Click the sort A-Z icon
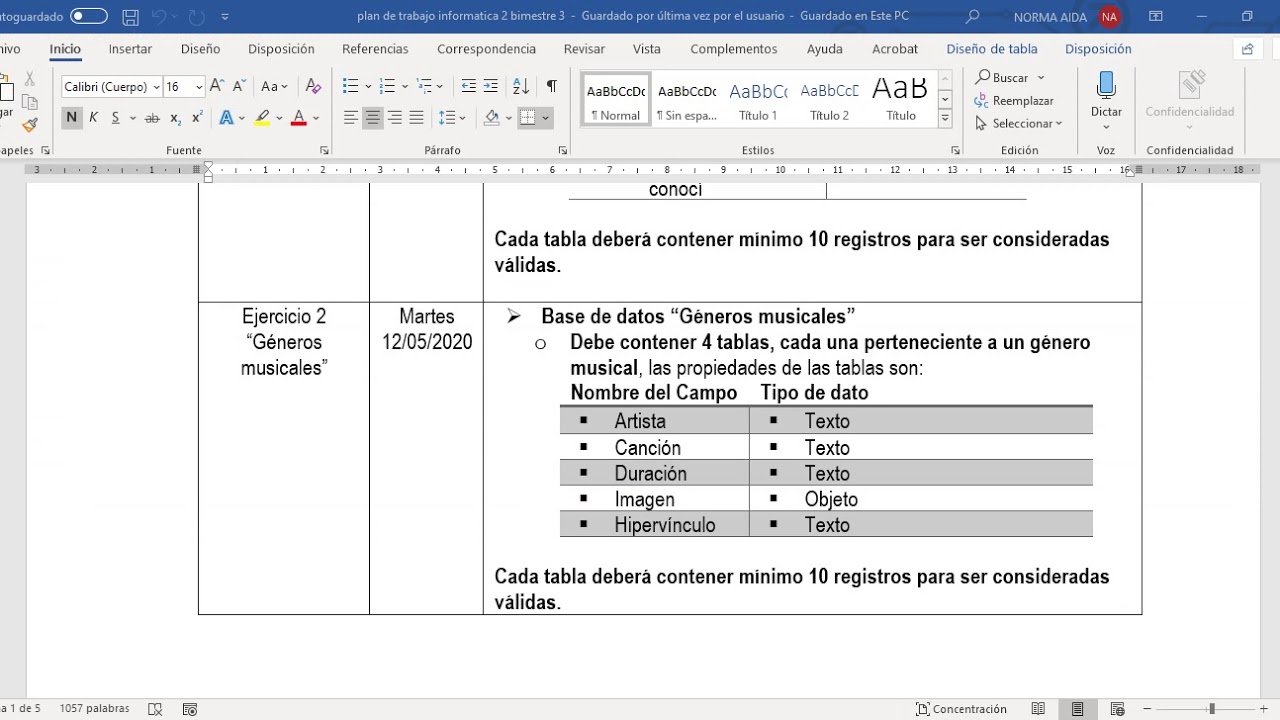Image resolution: width=1280 pixels, height=720 pixels. click(521, 87)
